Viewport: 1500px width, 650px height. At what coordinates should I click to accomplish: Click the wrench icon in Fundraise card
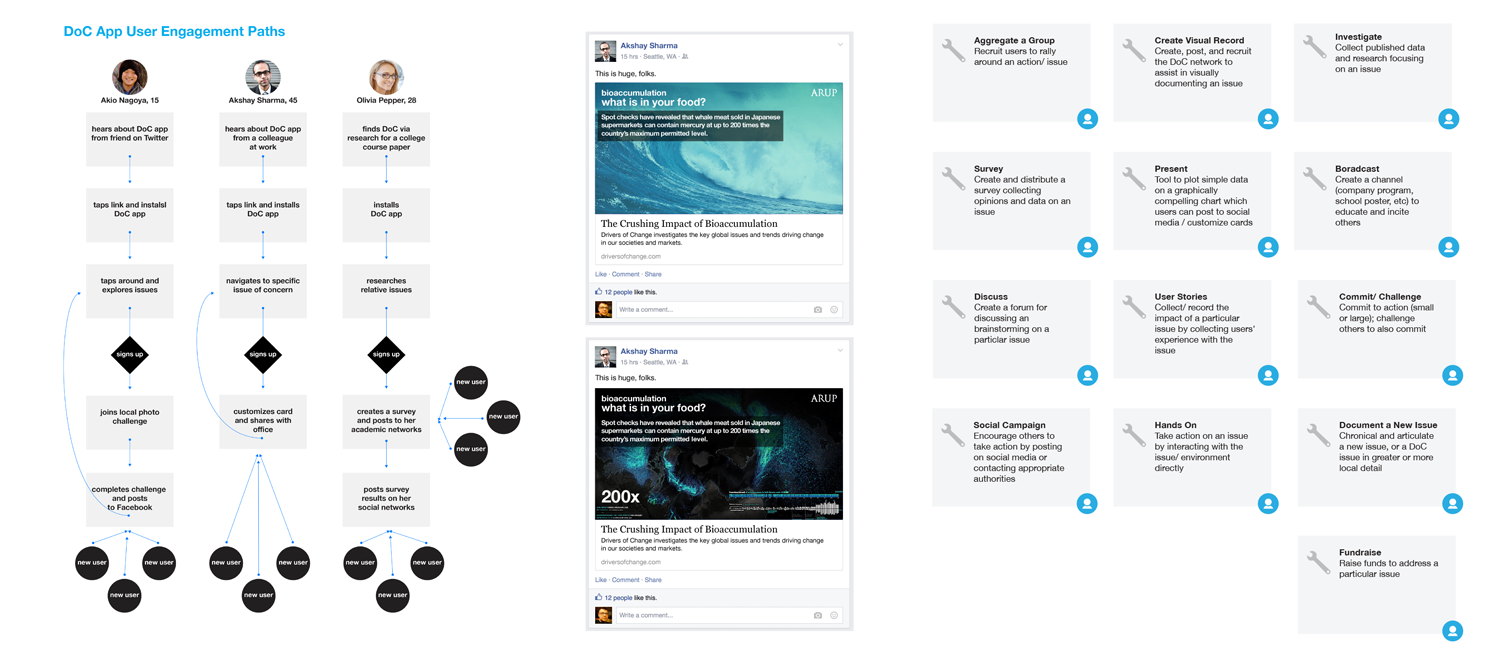1318,562
